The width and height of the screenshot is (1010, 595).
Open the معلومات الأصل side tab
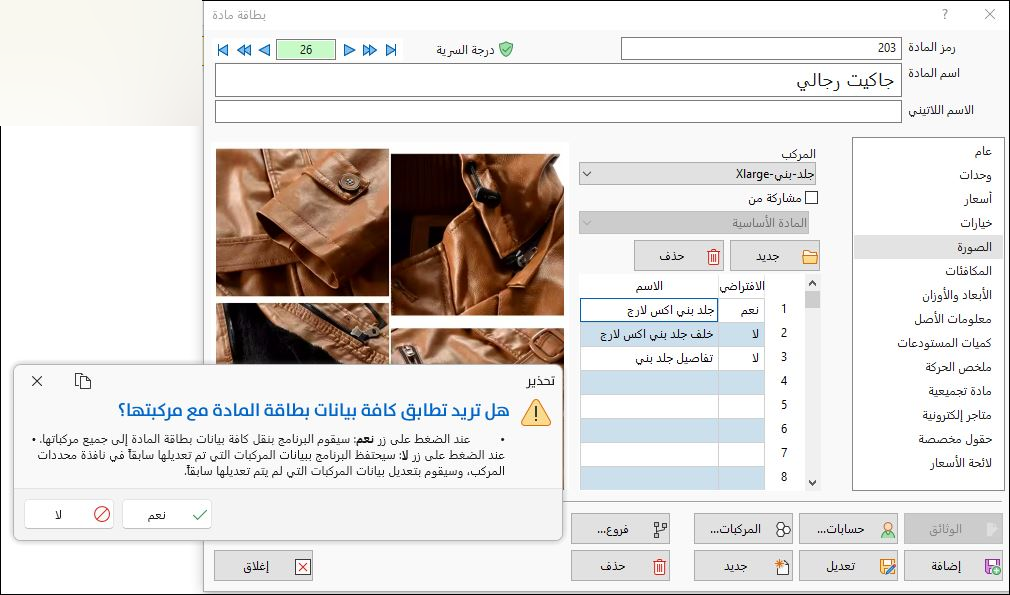click(x=928, y=319)
